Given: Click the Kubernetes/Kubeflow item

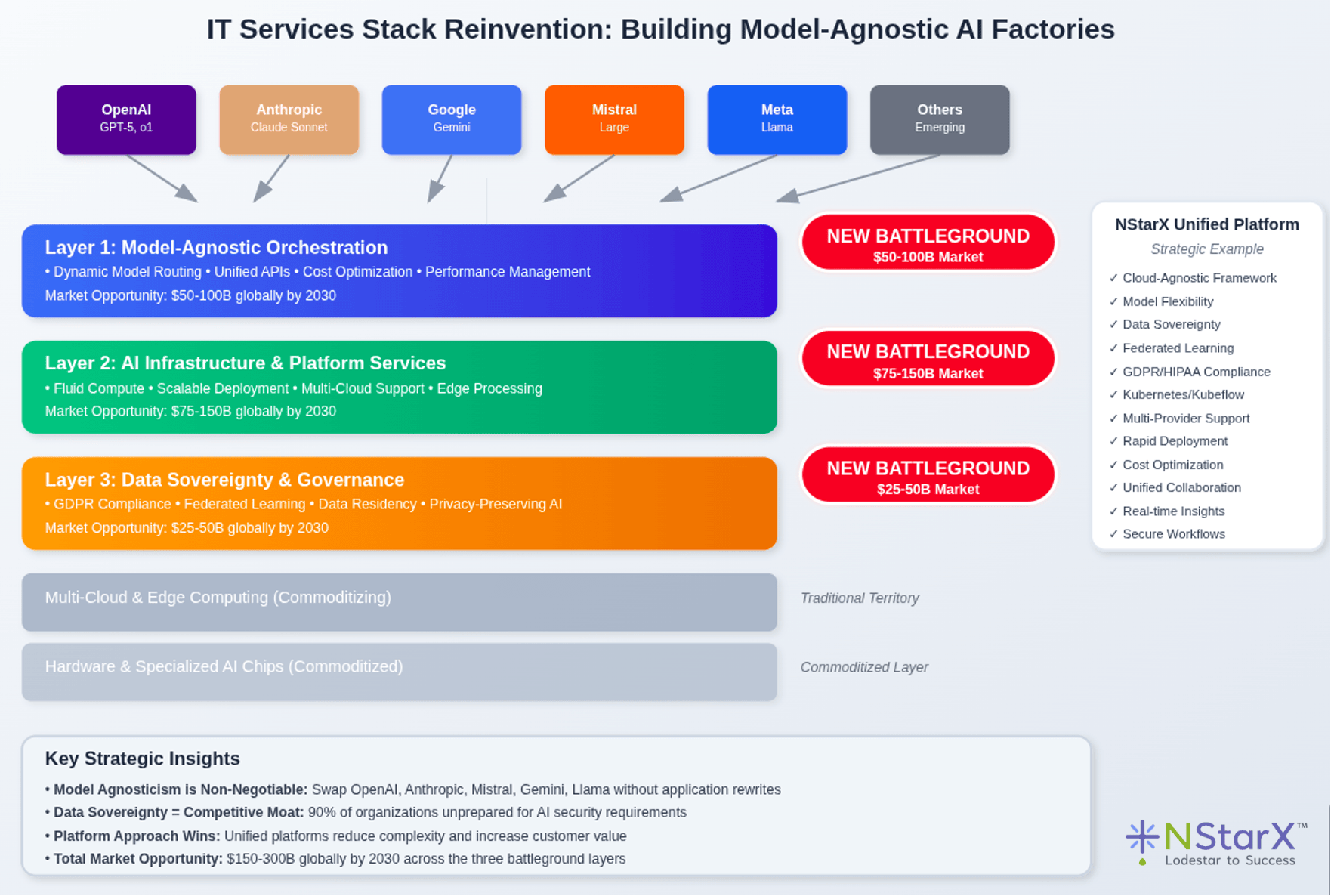Looking at the screenshot, I should pyautogui.click(x=1176, y=394).
